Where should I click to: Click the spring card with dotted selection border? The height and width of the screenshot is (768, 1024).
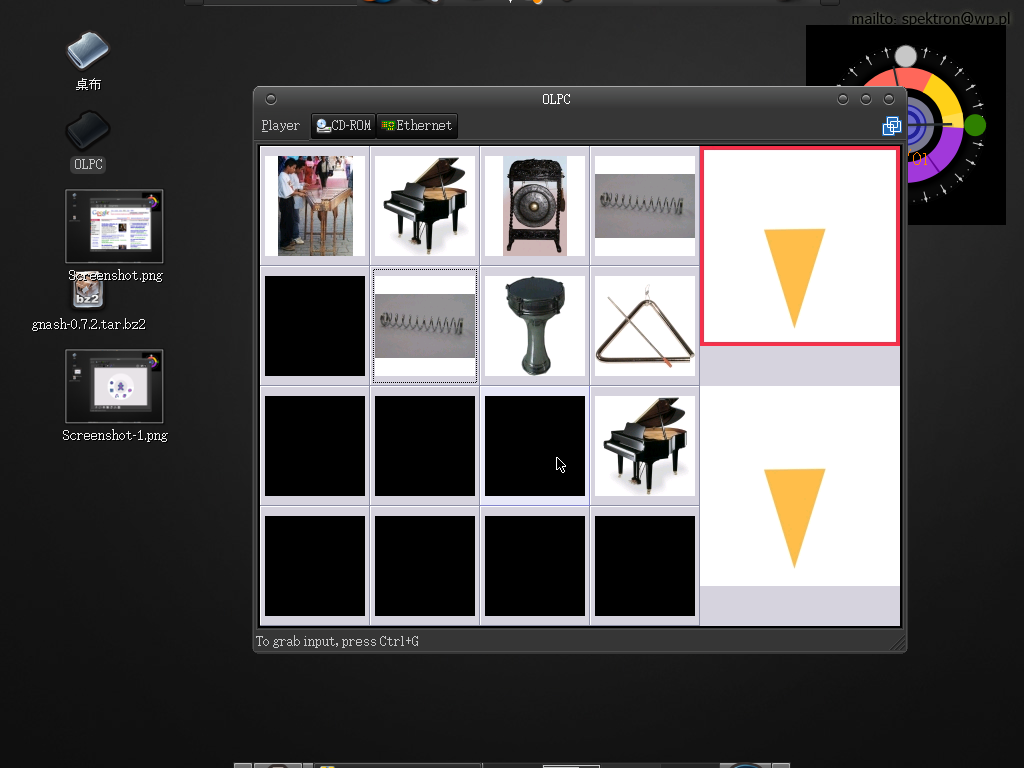[425, 326]
